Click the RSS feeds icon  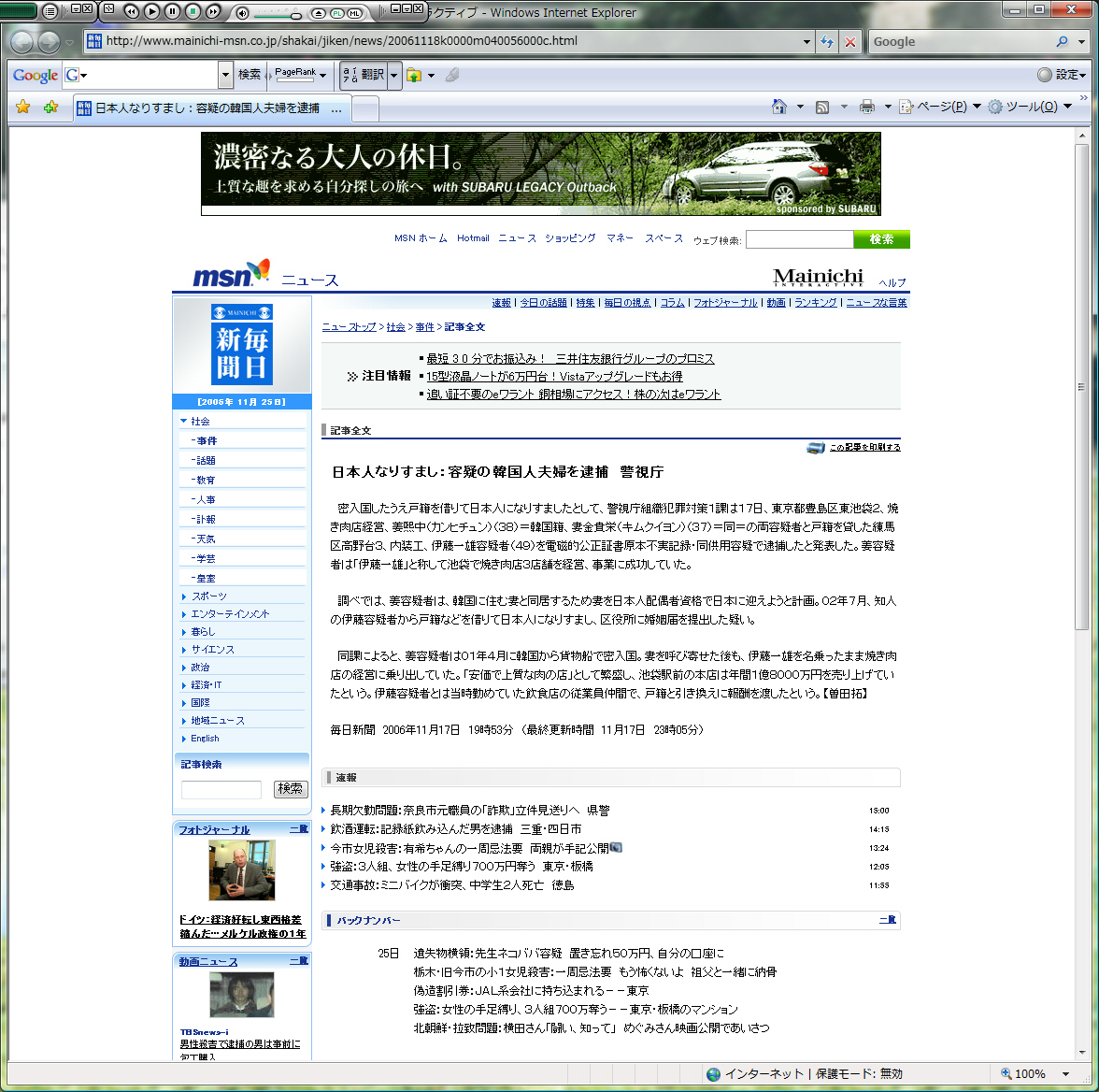point(822,107)
